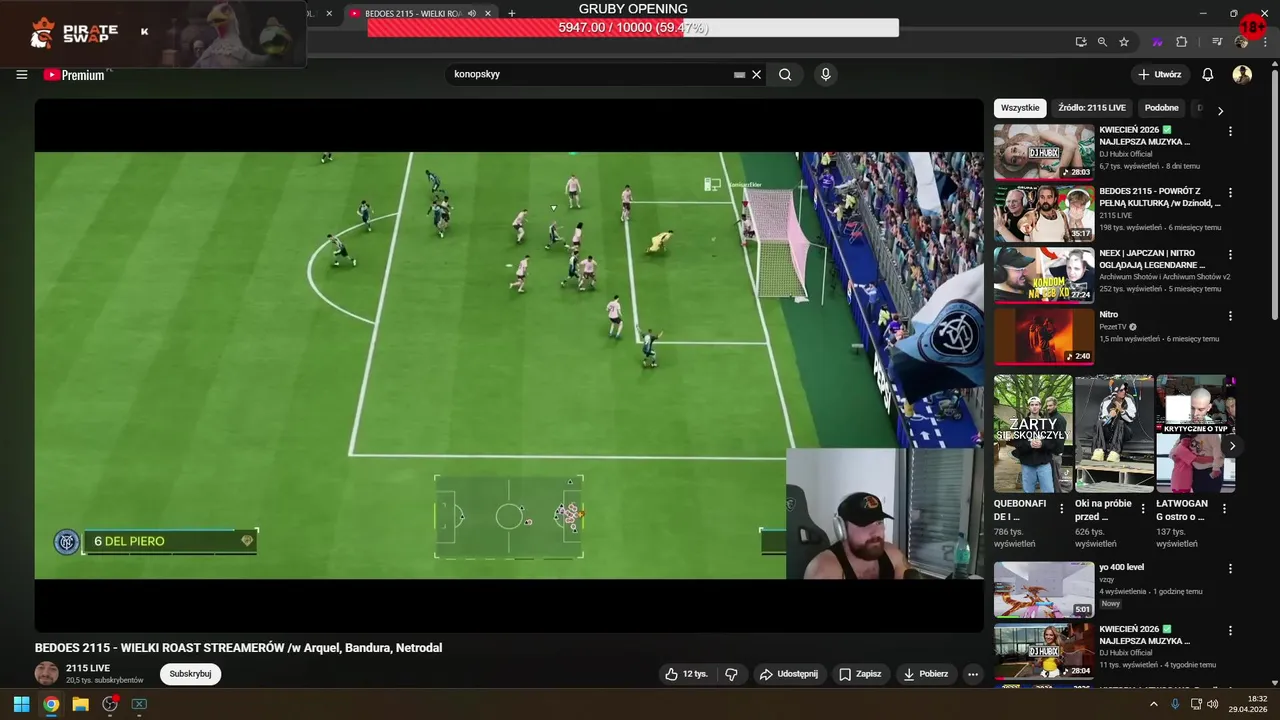Viewport: 1280px width, 720px height.
Task: Open the purple extension icon
Action: pyautogui.click(x=1158, y=42)
